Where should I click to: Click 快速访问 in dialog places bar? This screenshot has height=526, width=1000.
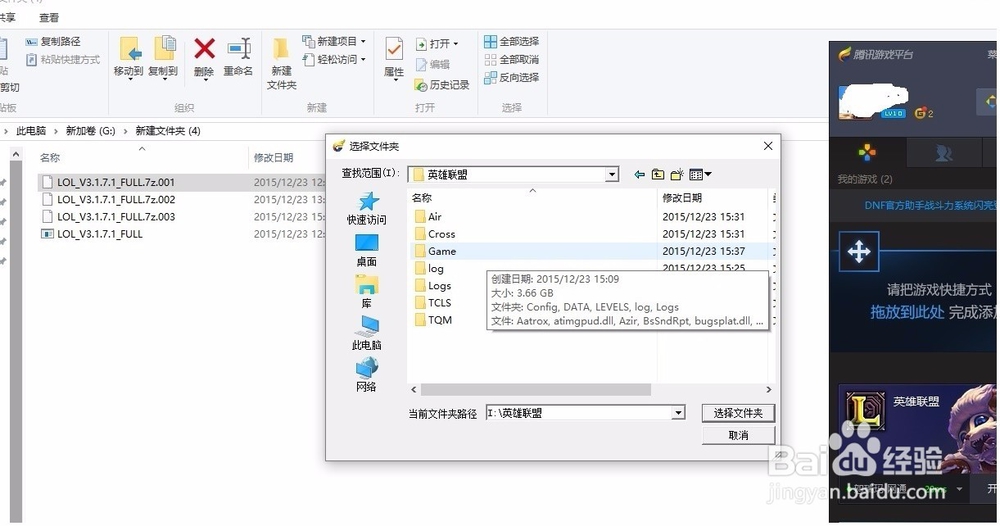(x=367, y=208)
